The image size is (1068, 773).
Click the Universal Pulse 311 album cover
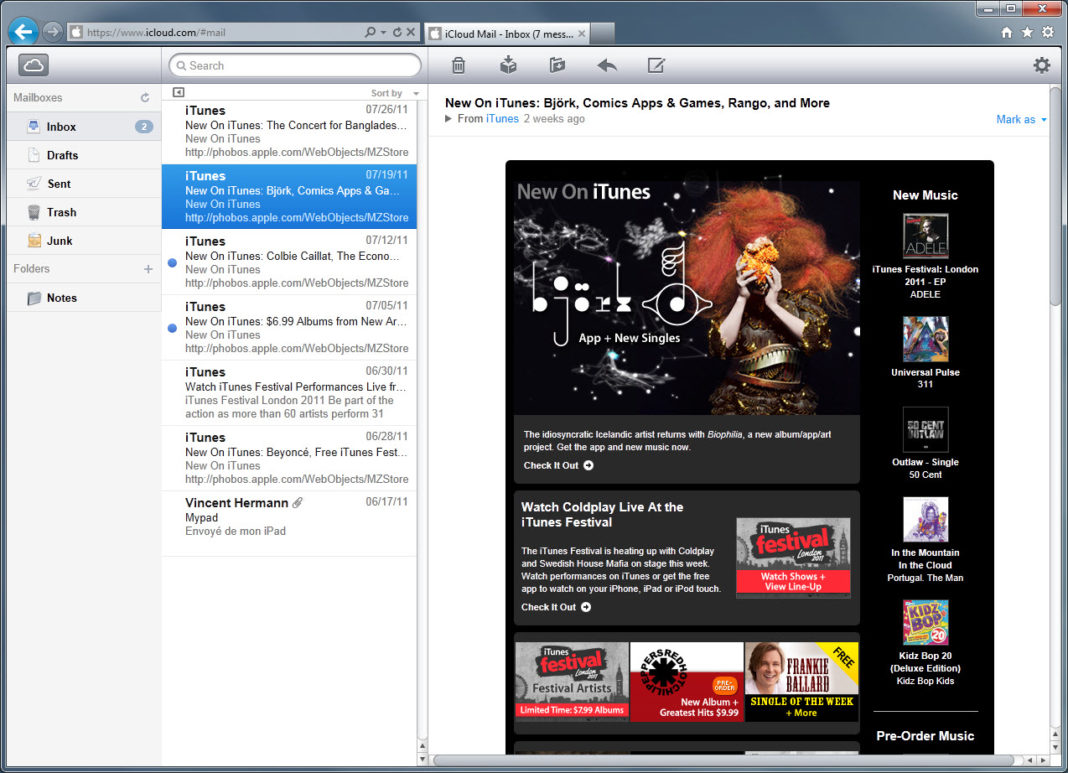pos(925,338)
